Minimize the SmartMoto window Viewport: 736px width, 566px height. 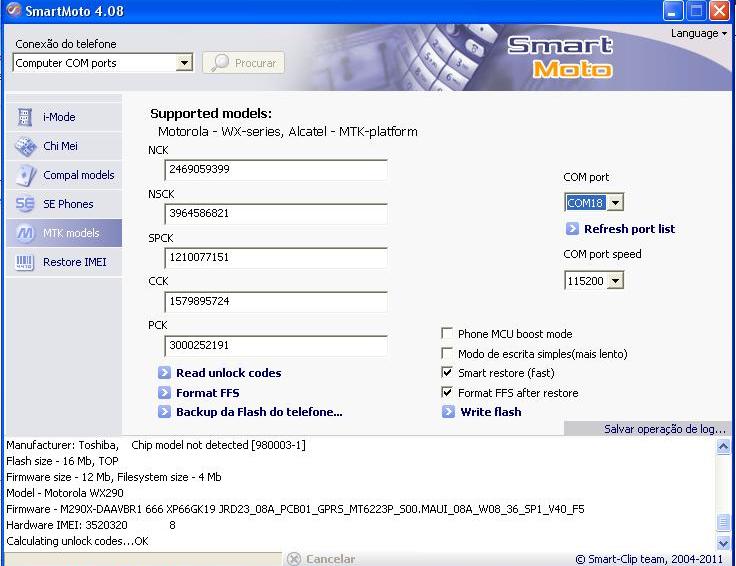(673, 10)
